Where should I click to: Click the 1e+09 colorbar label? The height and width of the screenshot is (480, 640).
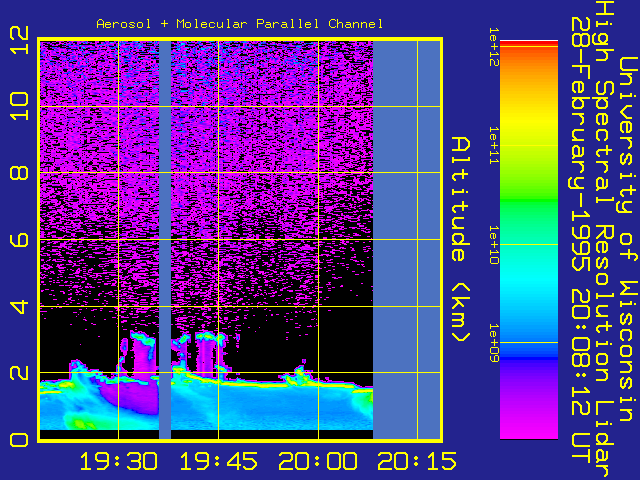click(x=494, y=343)
